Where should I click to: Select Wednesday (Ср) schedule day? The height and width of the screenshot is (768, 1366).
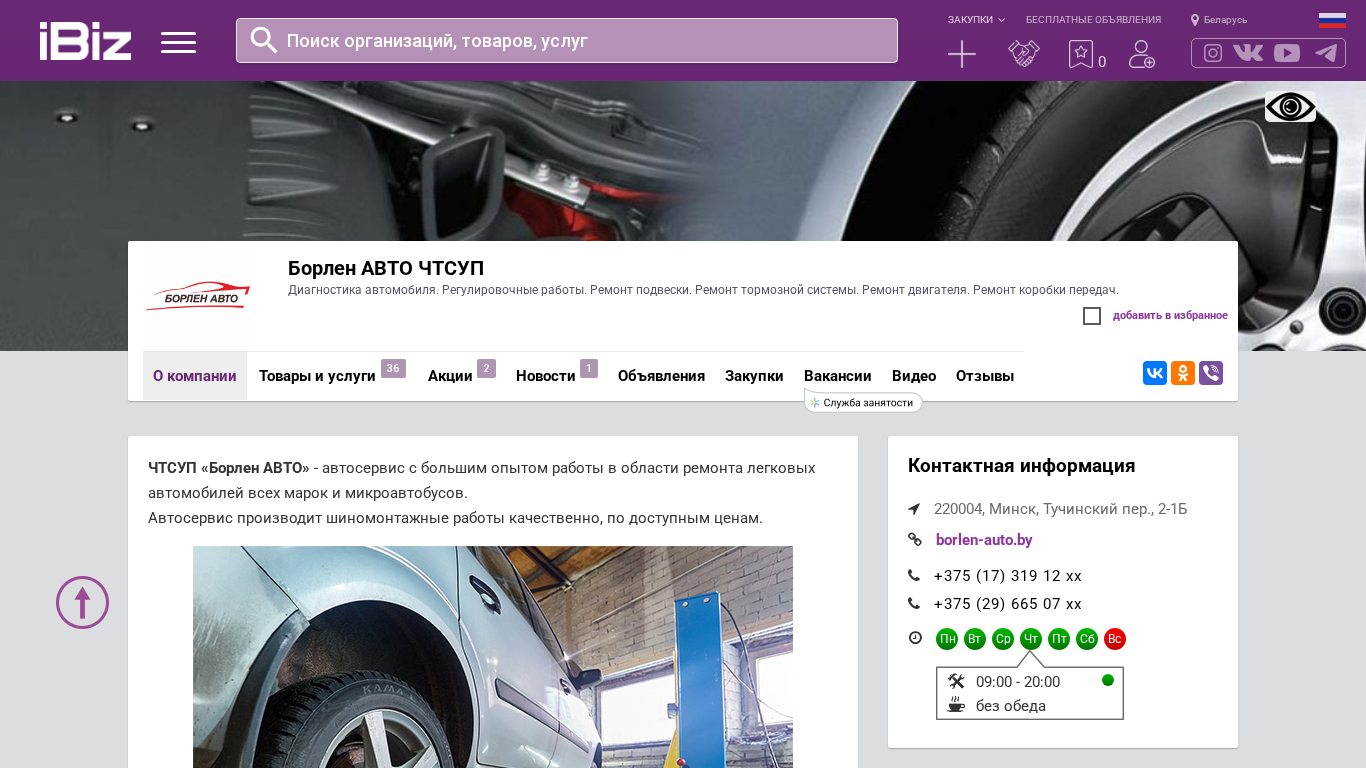(x=1003, y=639)
